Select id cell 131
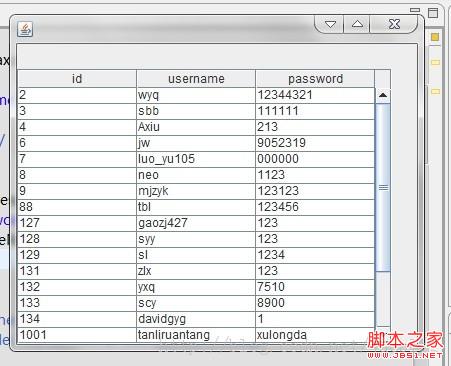The image size is (451, 366). click(77, 271)
